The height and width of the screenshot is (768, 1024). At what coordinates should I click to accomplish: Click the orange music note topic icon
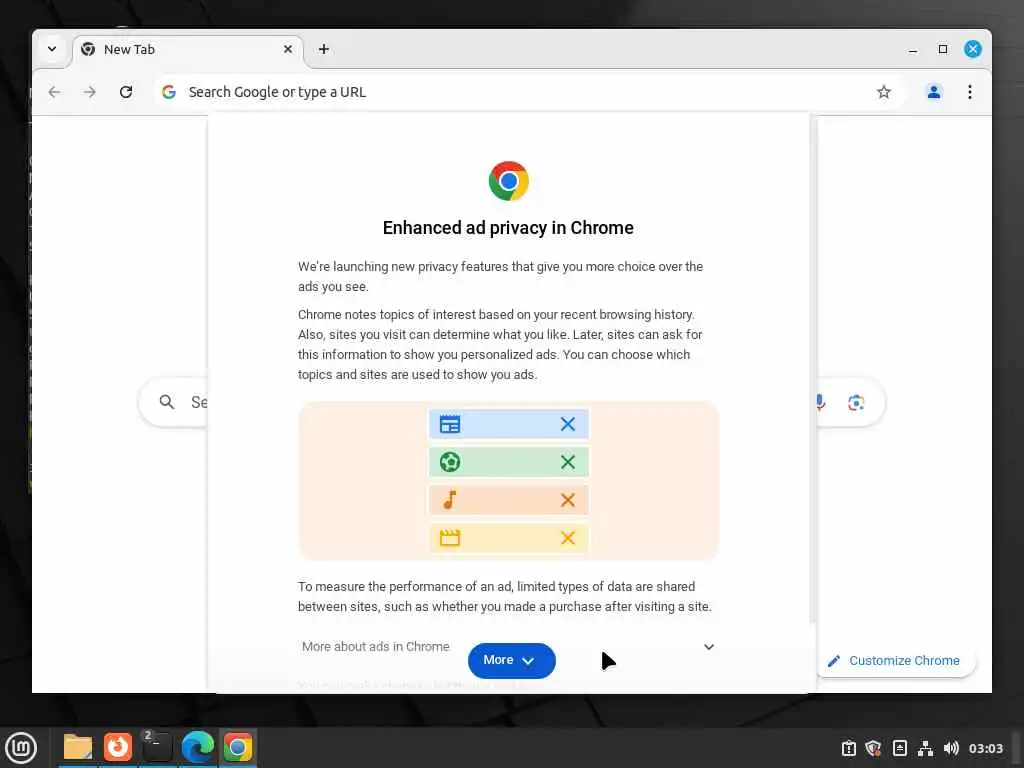(x=450, y=500)
